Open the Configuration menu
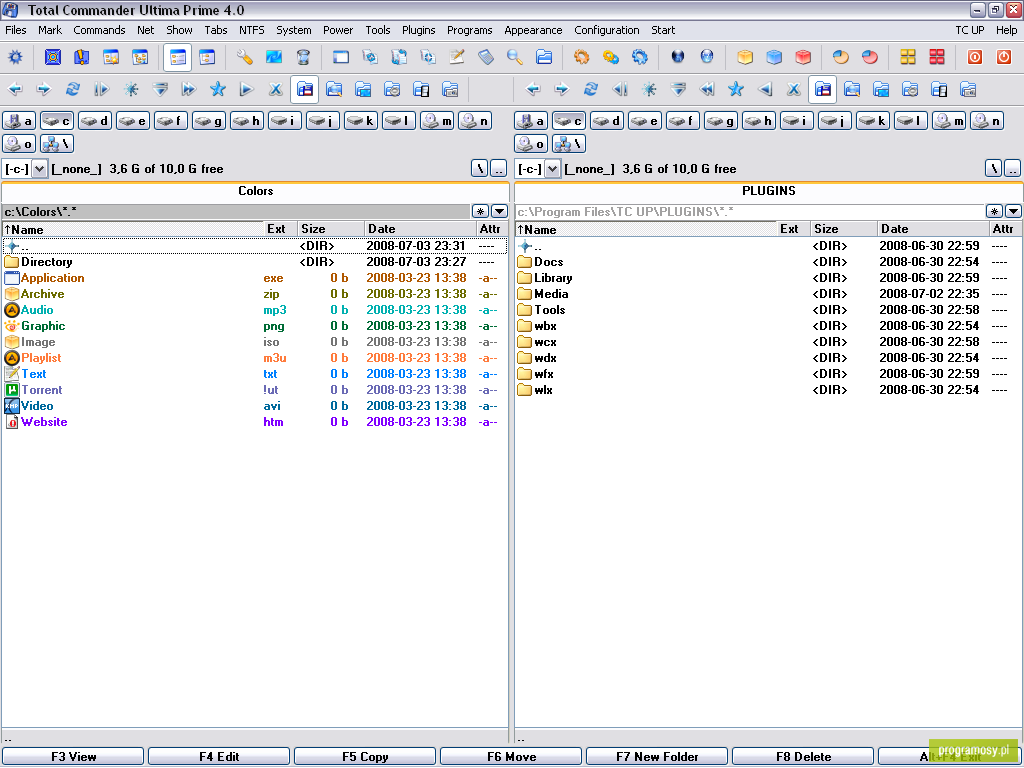This screenshot has height=768, width=1024. [x=607, y=30]
